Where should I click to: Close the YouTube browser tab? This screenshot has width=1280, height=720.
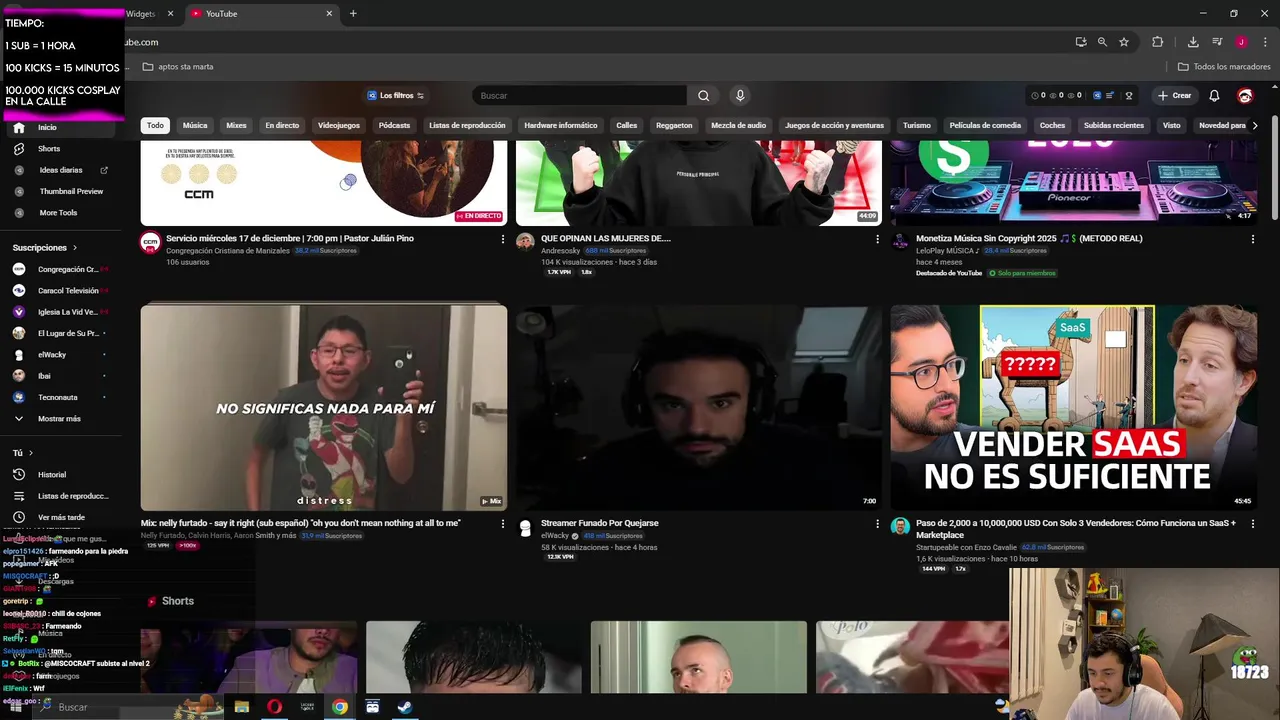pyautogui.click(x=329, y=14)
